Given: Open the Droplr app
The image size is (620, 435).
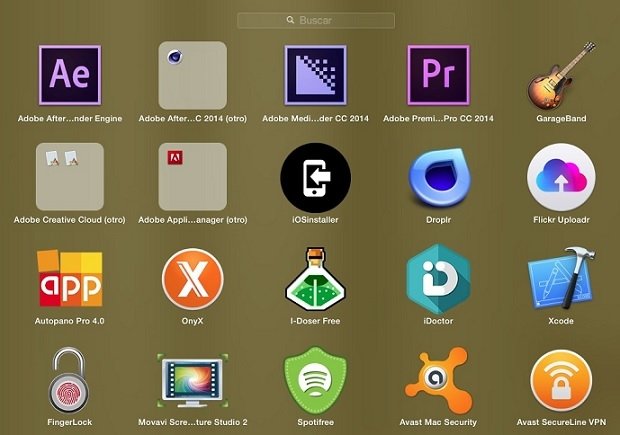Looking at the screenshot, I should (x=439, y=178).
